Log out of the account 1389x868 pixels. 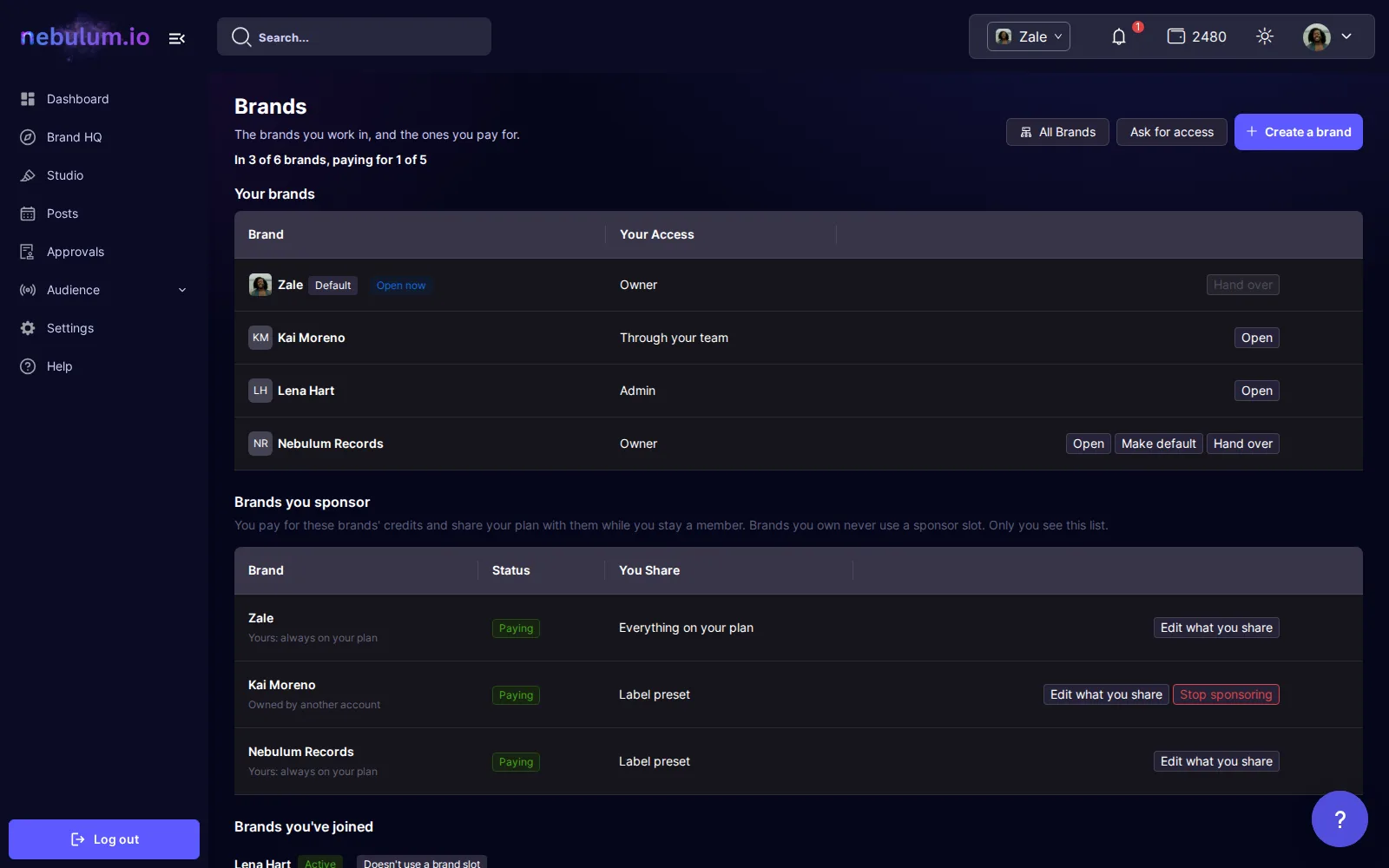click(x=104, y=839)
